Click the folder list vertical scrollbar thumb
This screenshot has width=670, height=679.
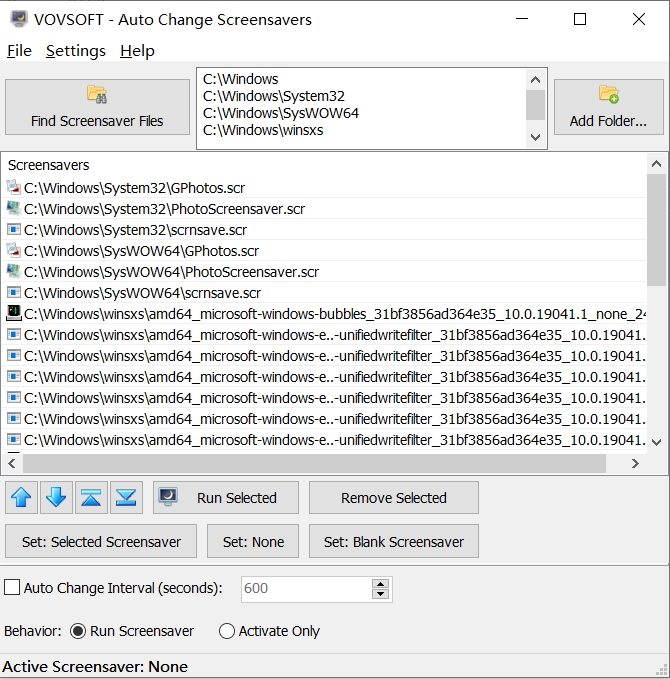(535, 105)
